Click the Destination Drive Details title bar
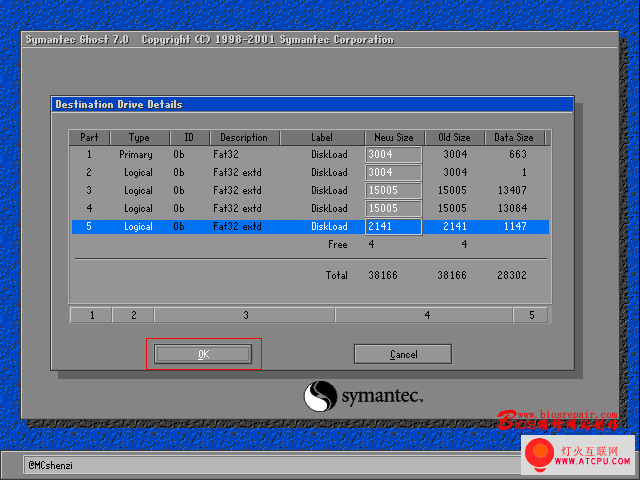This screenshot has width=640, height=480. [313, 104]
